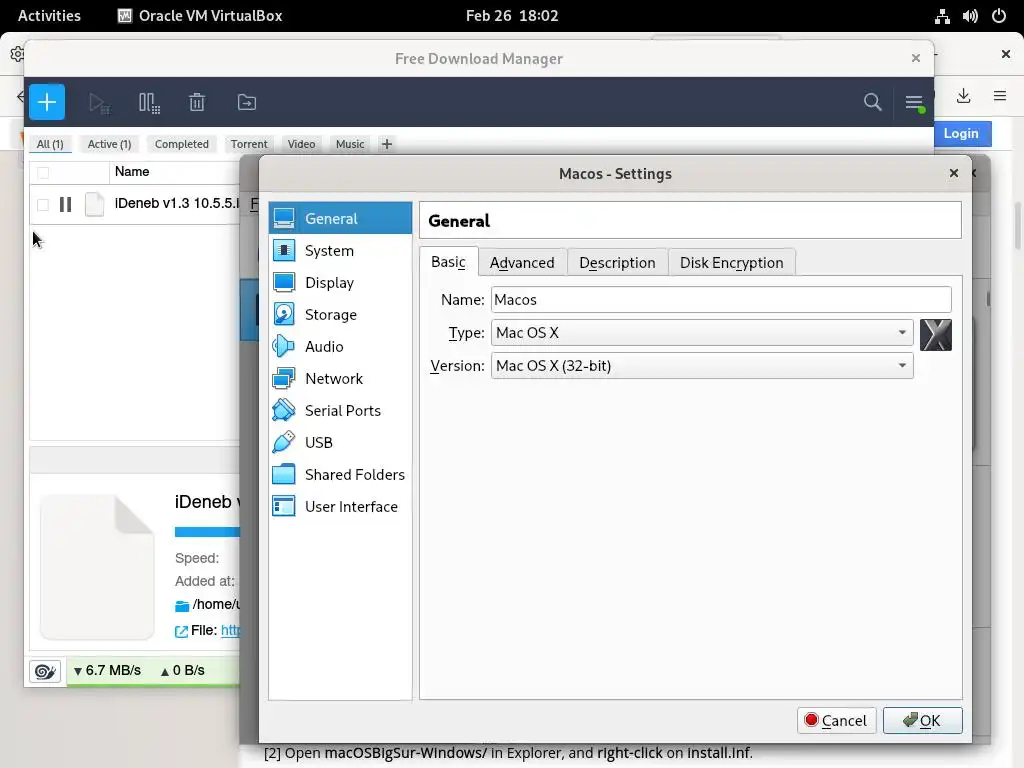Screen dimensions: 1024x768
Task: Click the blue Login button
Action: tap(961, 133)
